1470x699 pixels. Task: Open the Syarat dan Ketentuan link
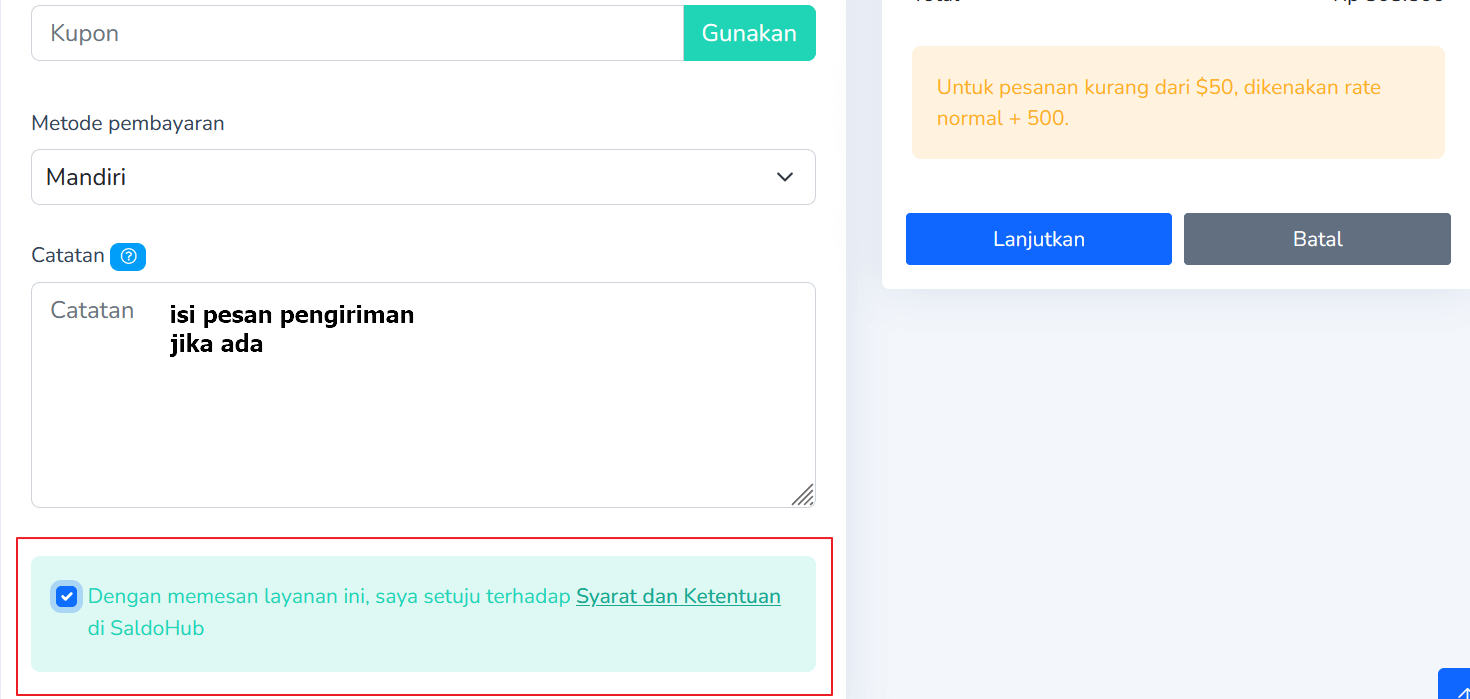(x=678, y=597)
